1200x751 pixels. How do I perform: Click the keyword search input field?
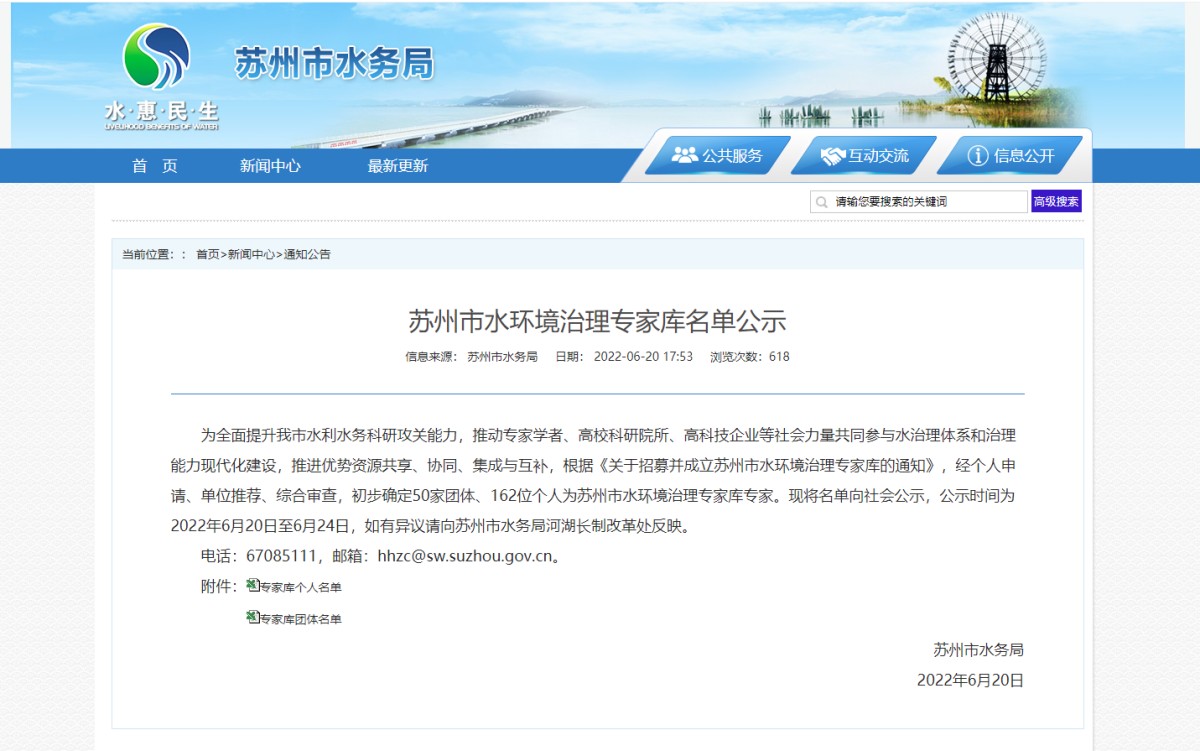click(920, 200)
